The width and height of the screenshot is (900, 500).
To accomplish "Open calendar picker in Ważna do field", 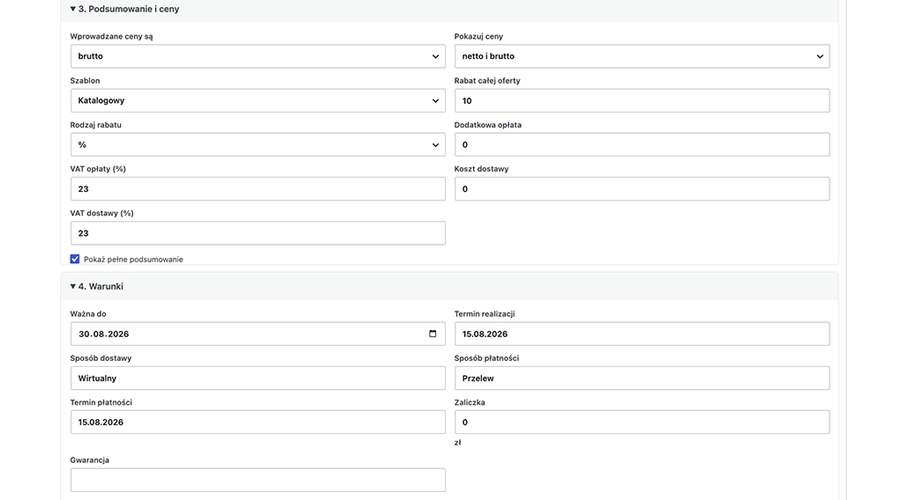I will tap(433, 334).
